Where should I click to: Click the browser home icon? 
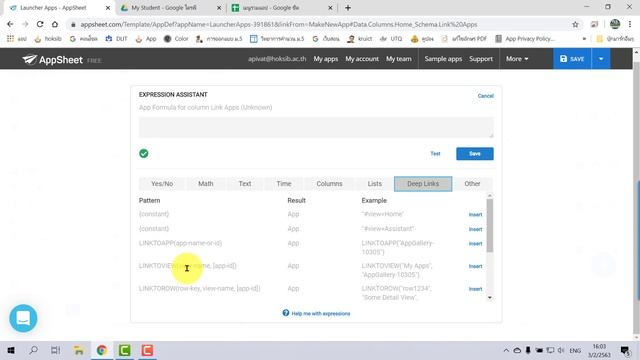click(55, 24)
